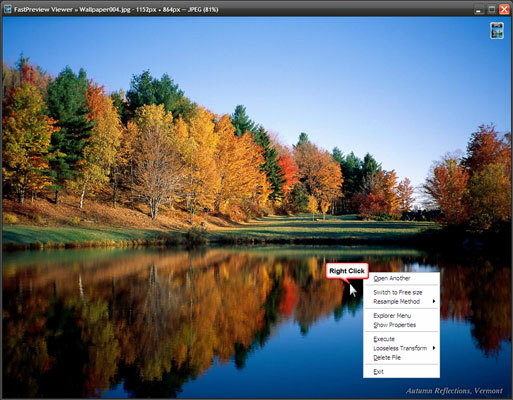Expand the arrow beside Resample Method

(434, 301)
